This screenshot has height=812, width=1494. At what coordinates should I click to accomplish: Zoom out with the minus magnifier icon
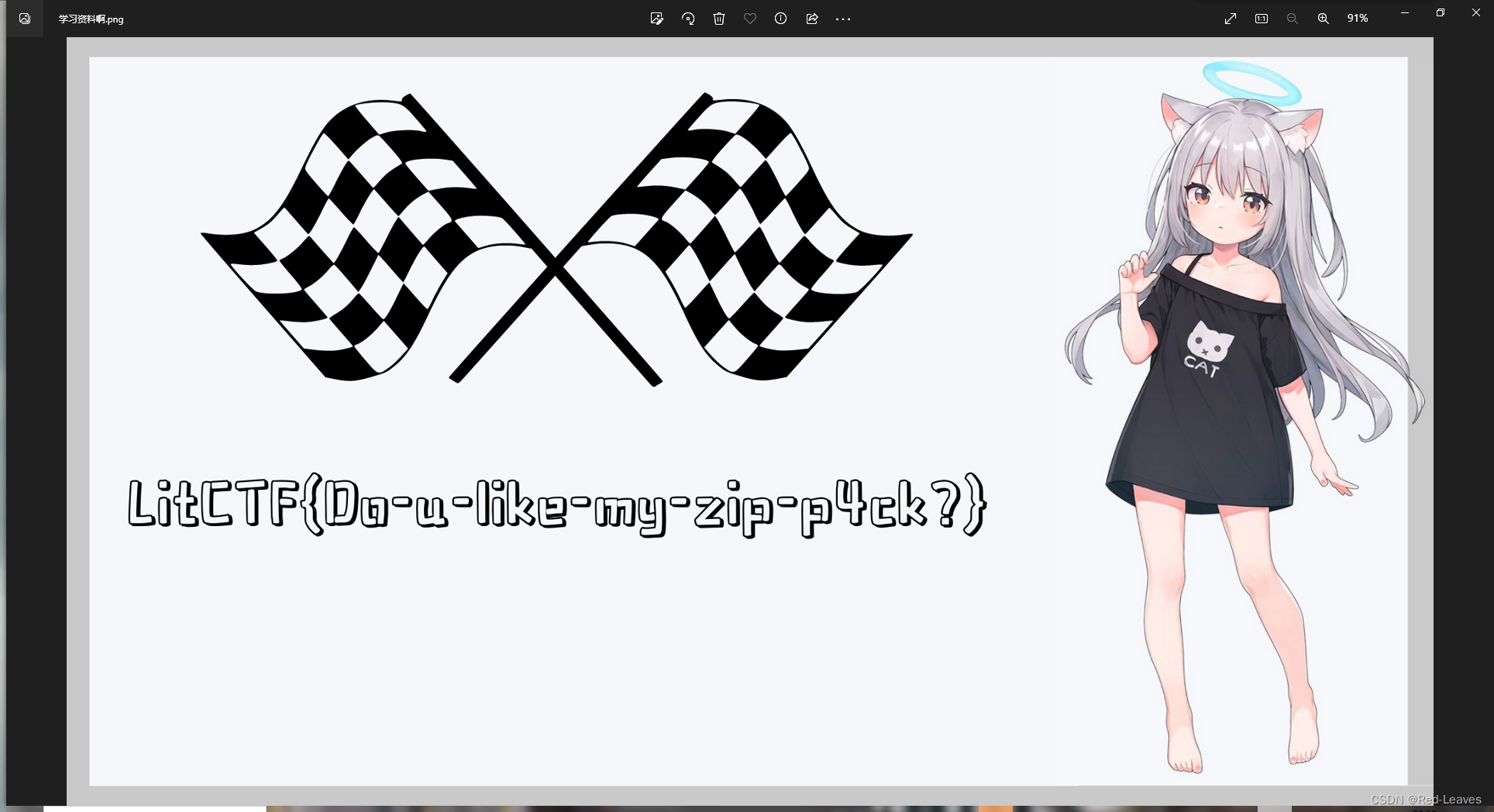pos(1293,19)
